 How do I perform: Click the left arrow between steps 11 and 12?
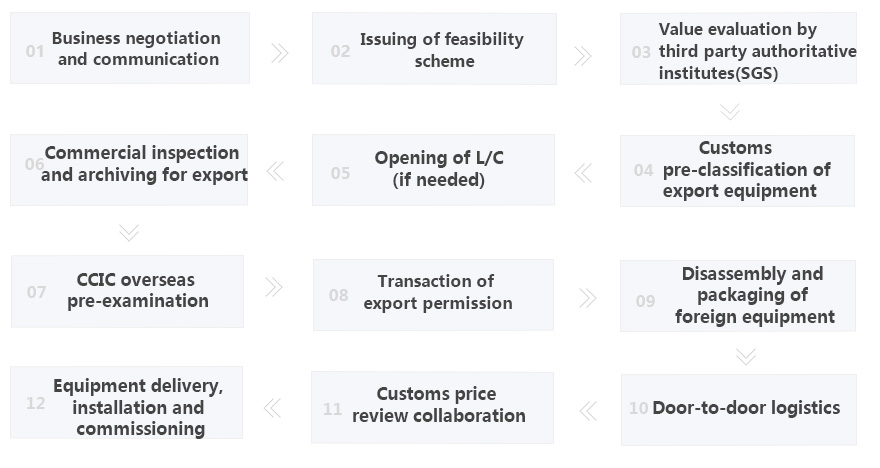pyautogui.click(x=271, y=407)
